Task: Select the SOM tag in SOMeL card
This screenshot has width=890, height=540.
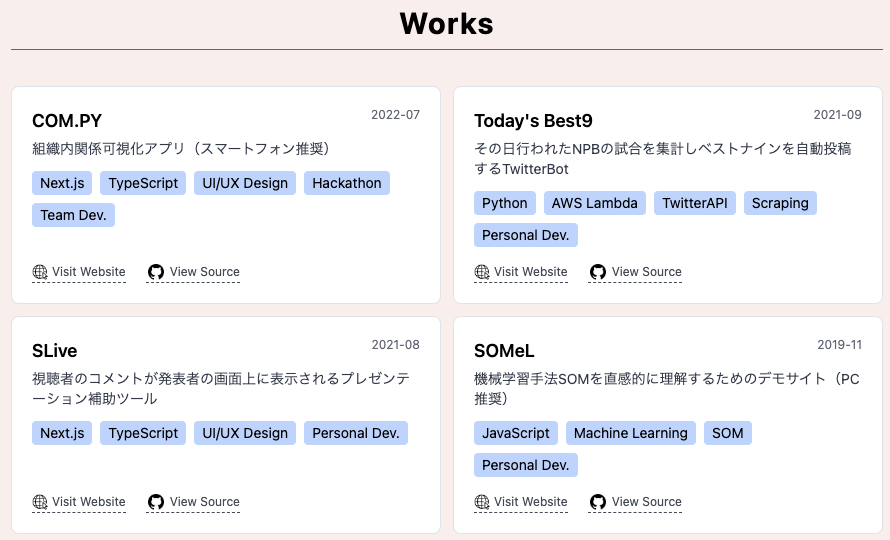Action: tap(728, 433)
